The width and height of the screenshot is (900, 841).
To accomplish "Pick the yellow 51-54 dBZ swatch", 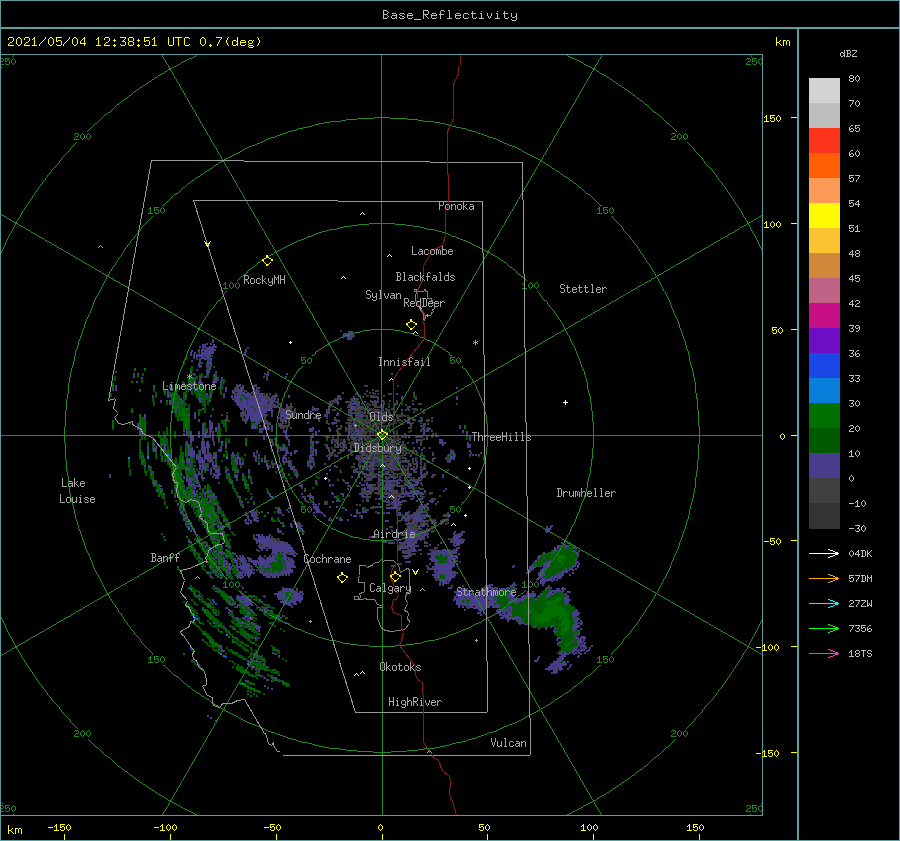I will click(x=824, y=216).
